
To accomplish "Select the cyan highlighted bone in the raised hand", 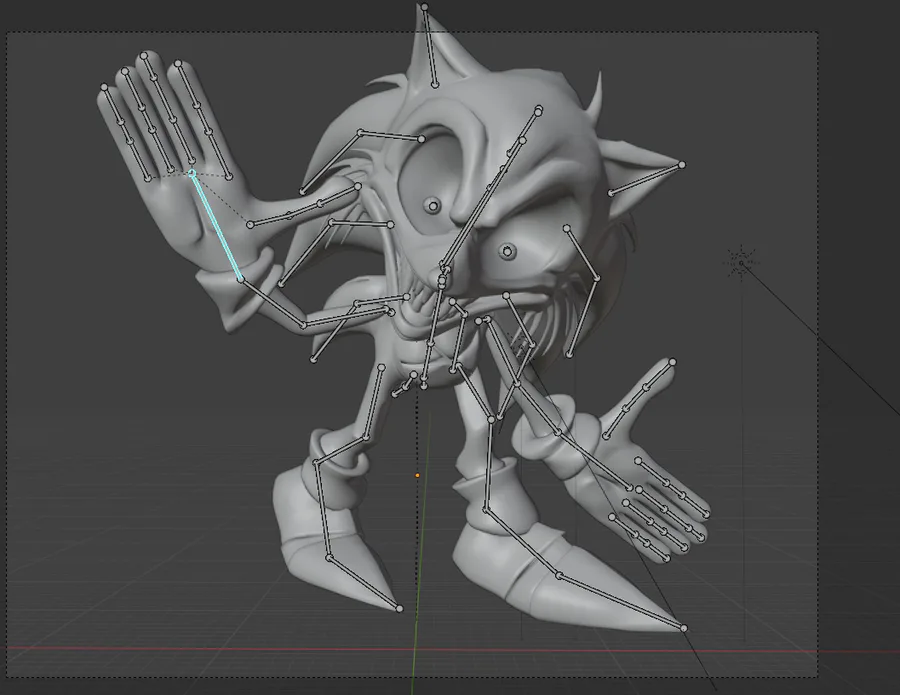I will click(216, 226).
